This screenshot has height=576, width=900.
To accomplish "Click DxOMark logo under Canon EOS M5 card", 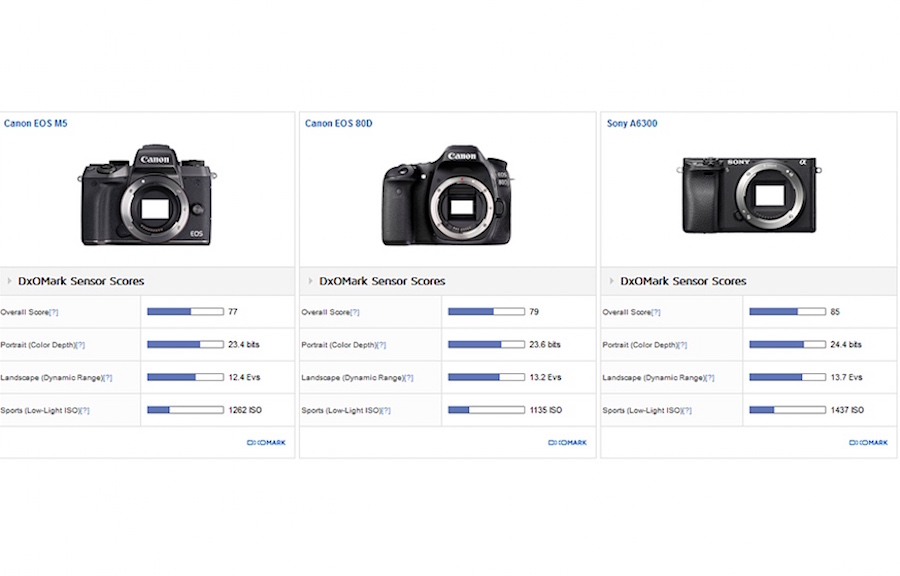I will (266, 442).
